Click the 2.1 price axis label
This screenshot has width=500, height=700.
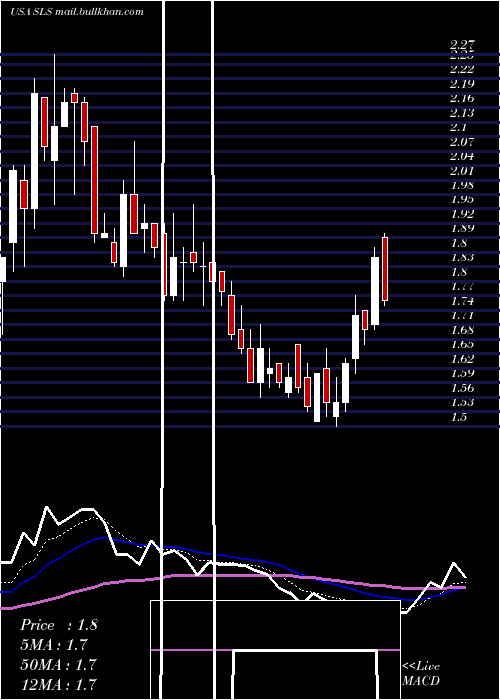click(459, 127)
